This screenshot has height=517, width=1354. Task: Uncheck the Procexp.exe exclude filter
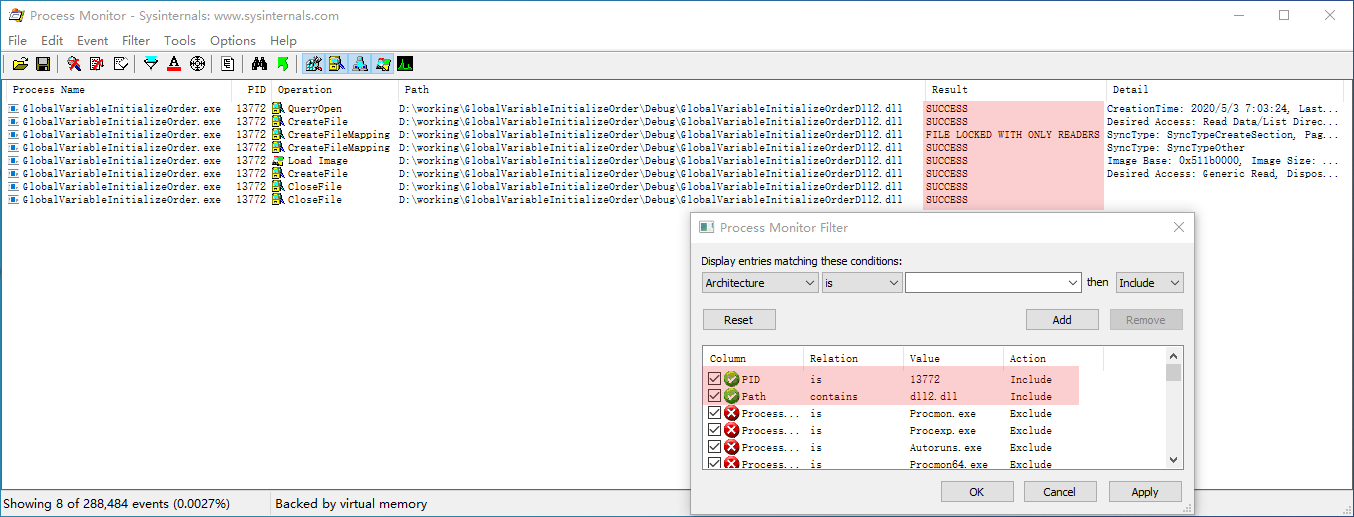[714, 430]
